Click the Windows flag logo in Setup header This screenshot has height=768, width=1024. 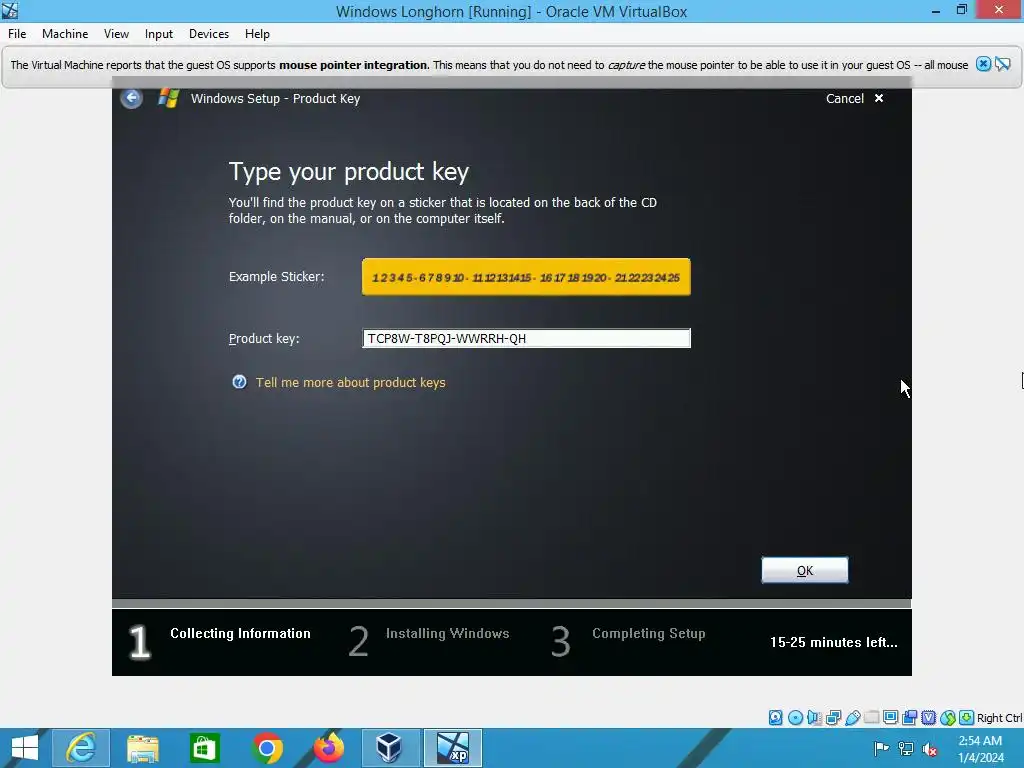(x=168, y=98)
